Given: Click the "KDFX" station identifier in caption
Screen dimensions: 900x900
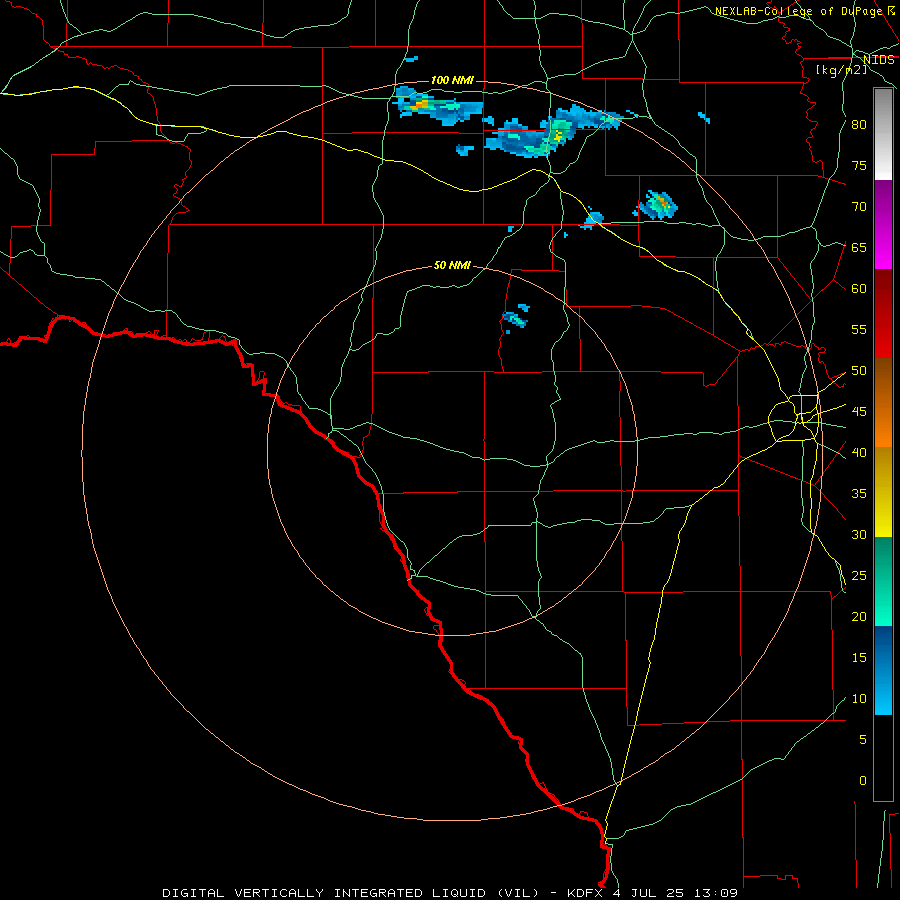Looking at the screenshot, I should pyautogui.click(x=585, y=893).
